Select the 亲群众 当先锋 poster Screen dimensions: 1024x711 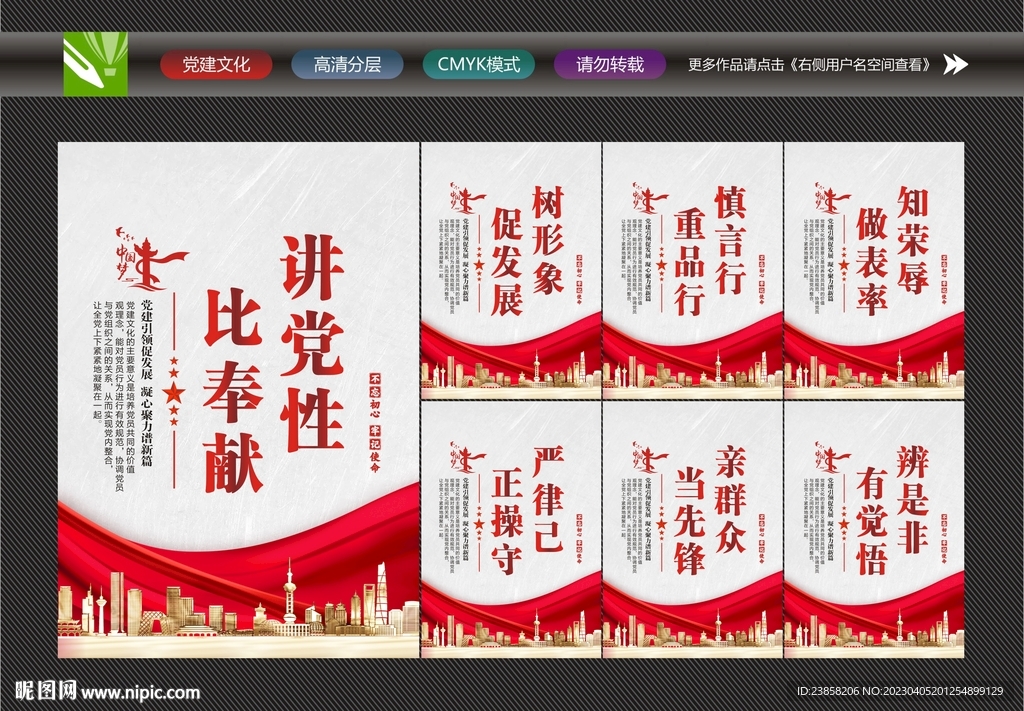692,529
